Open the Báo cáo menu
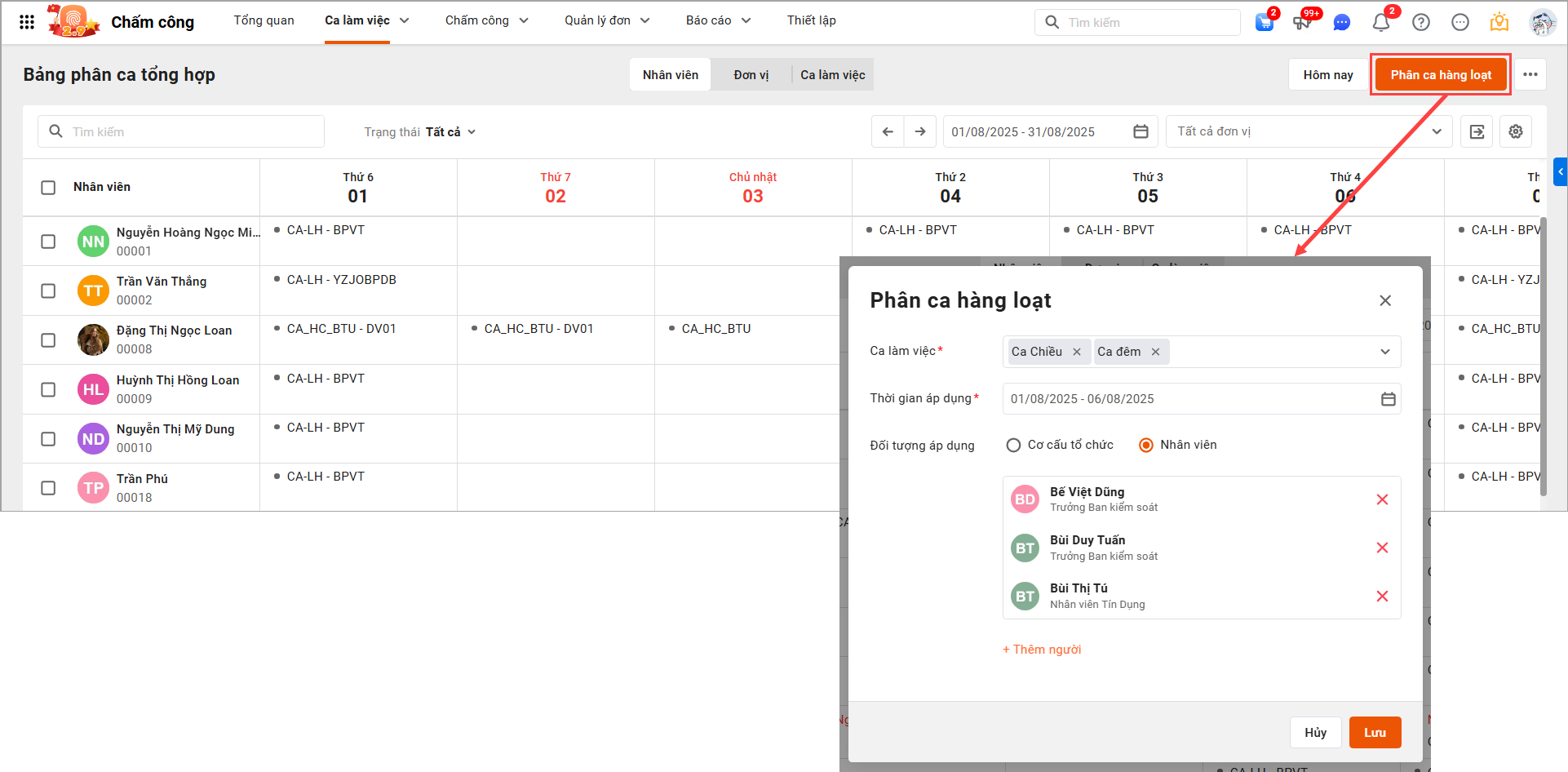Viewport: 1568px width, 772px height. pos(717,20)
